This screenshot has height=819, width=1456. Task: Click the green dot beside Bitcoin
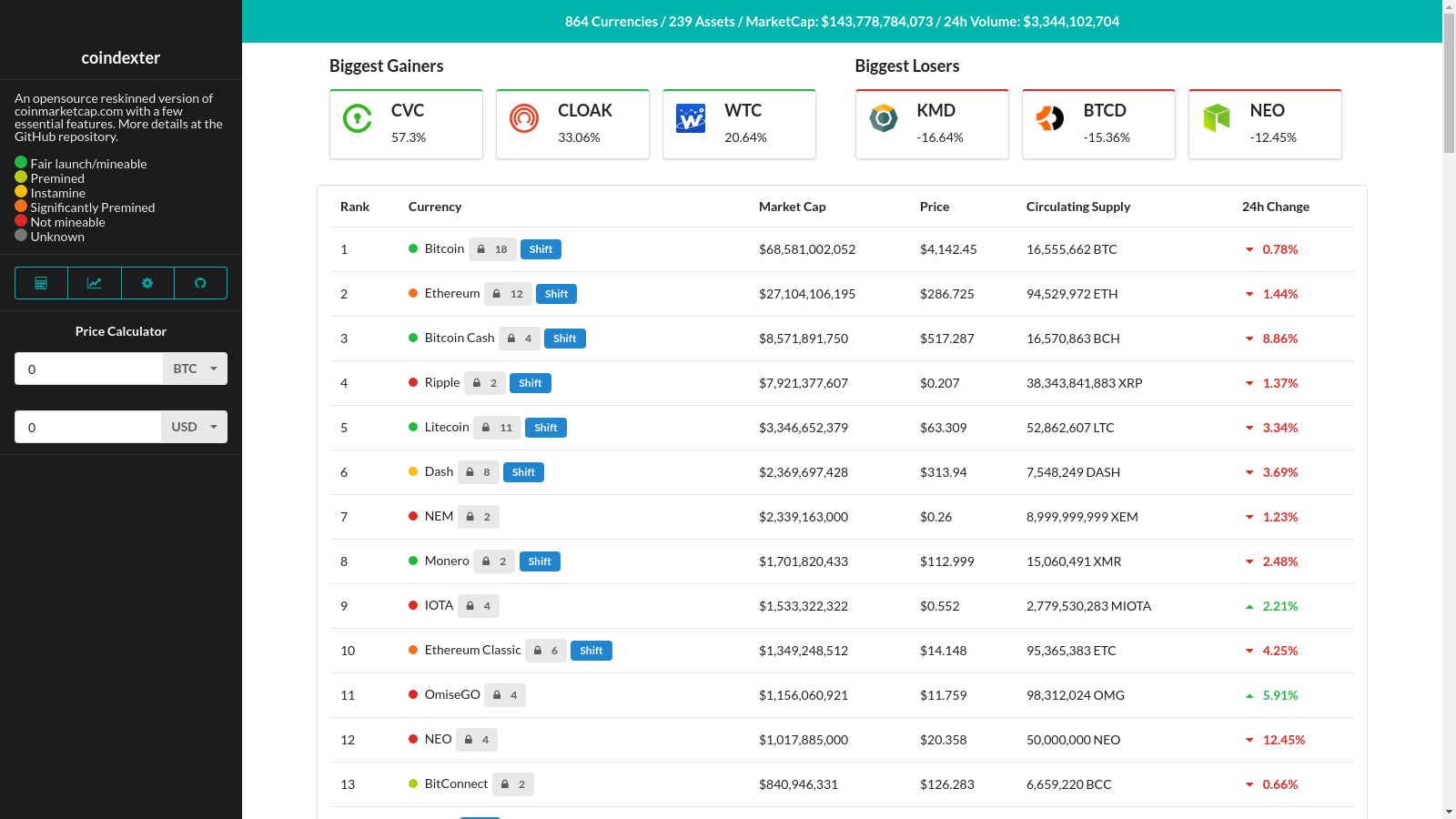click(x=413, y=248)
